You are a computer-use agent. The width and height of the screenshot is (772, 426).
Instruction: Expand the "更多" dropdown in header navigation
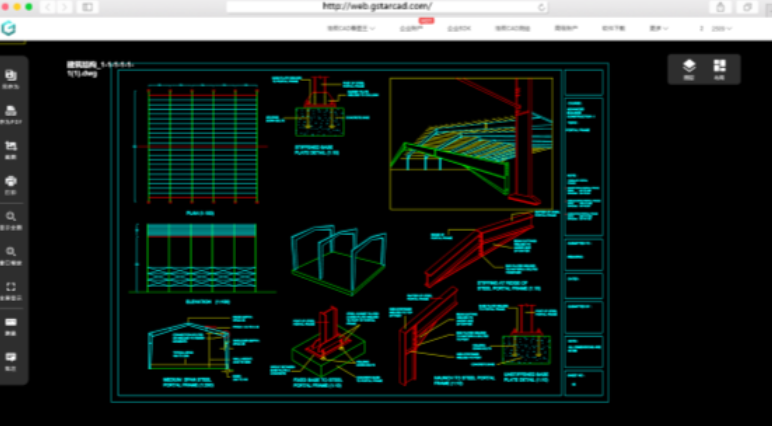click(x=657, y=28)
